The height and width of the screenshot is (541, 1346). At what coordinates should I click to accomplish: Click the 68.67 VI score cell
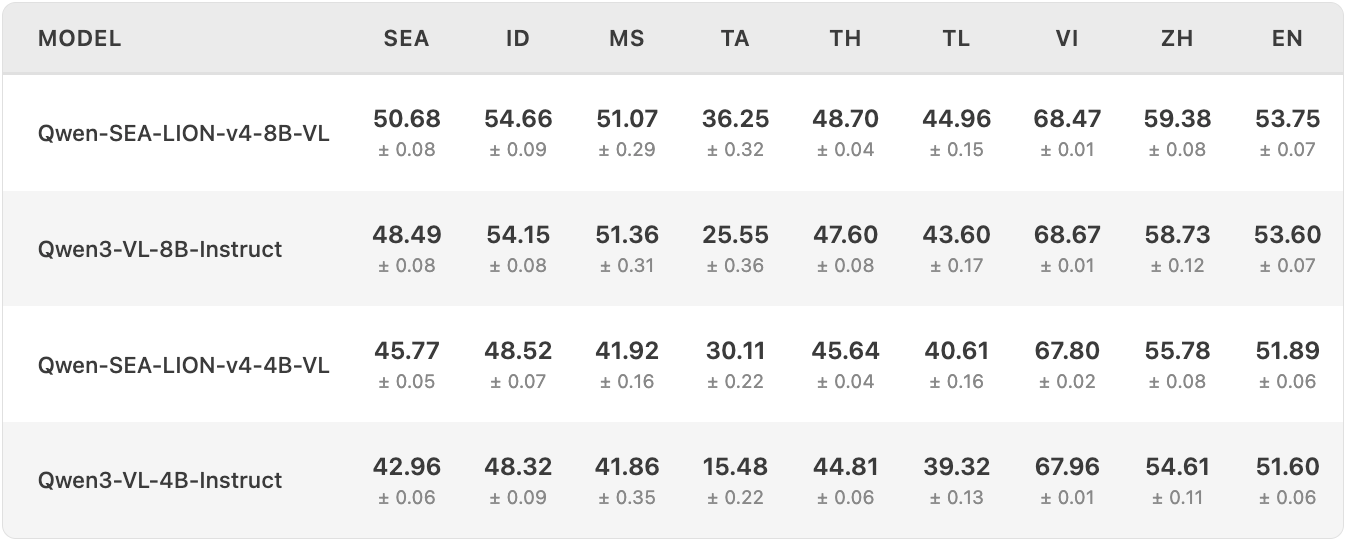pyautogui.click(x=1066, y=235)
